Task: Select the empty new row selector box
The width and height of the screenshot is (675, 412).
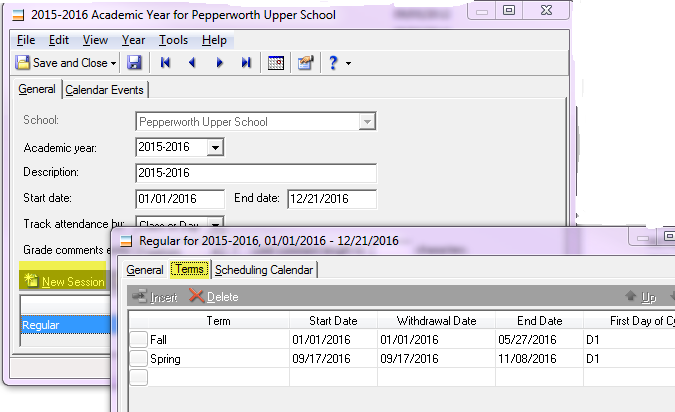Action: (139, 378)
